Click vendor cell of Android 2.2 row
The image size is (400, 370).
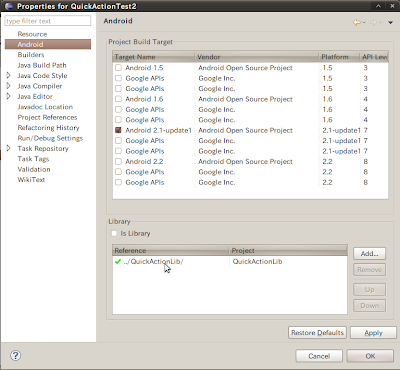[245, 161]
